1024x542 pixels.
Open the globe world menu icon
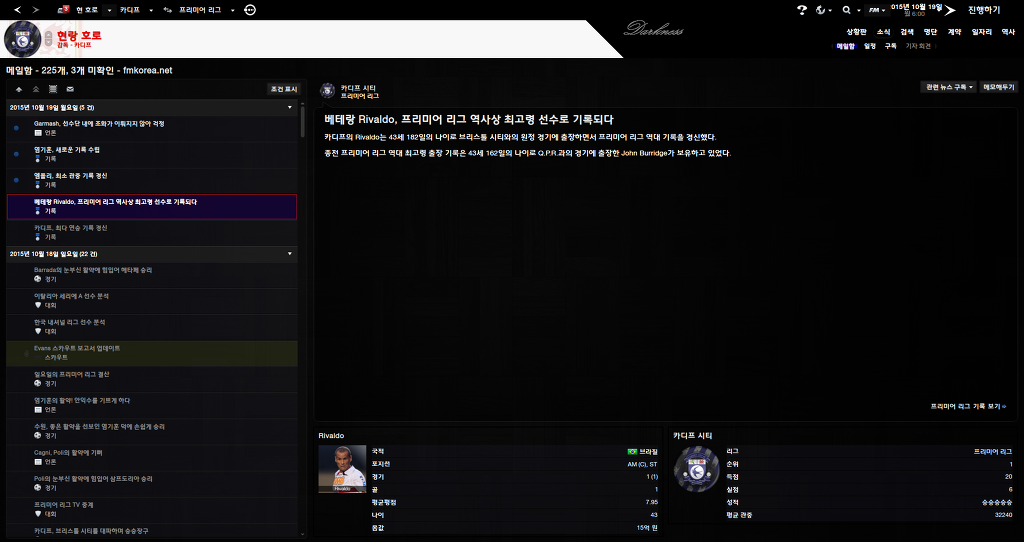(821, 10)
